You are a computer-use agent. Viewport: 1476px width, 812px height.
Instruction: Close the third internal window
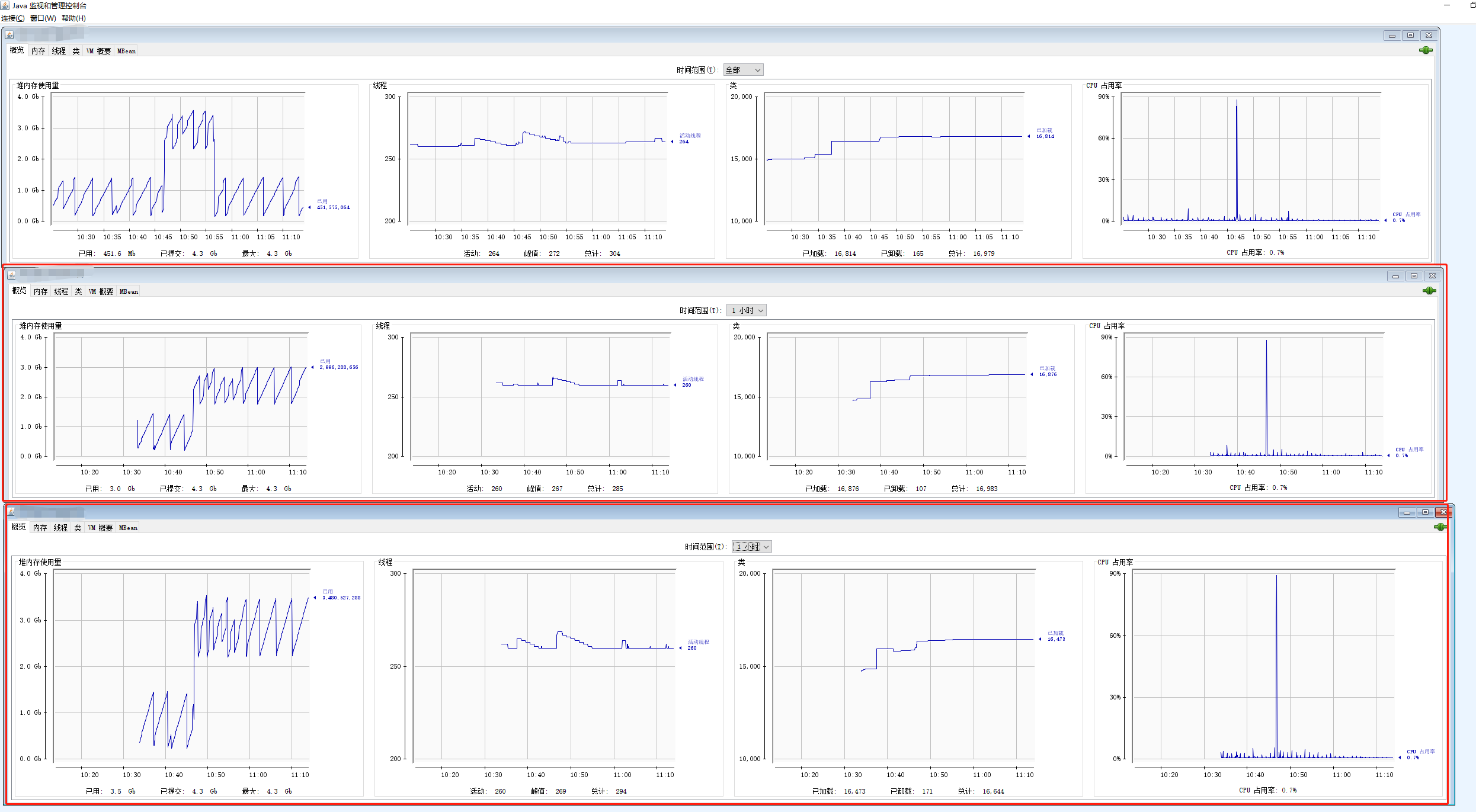[x=1443, y=512]
